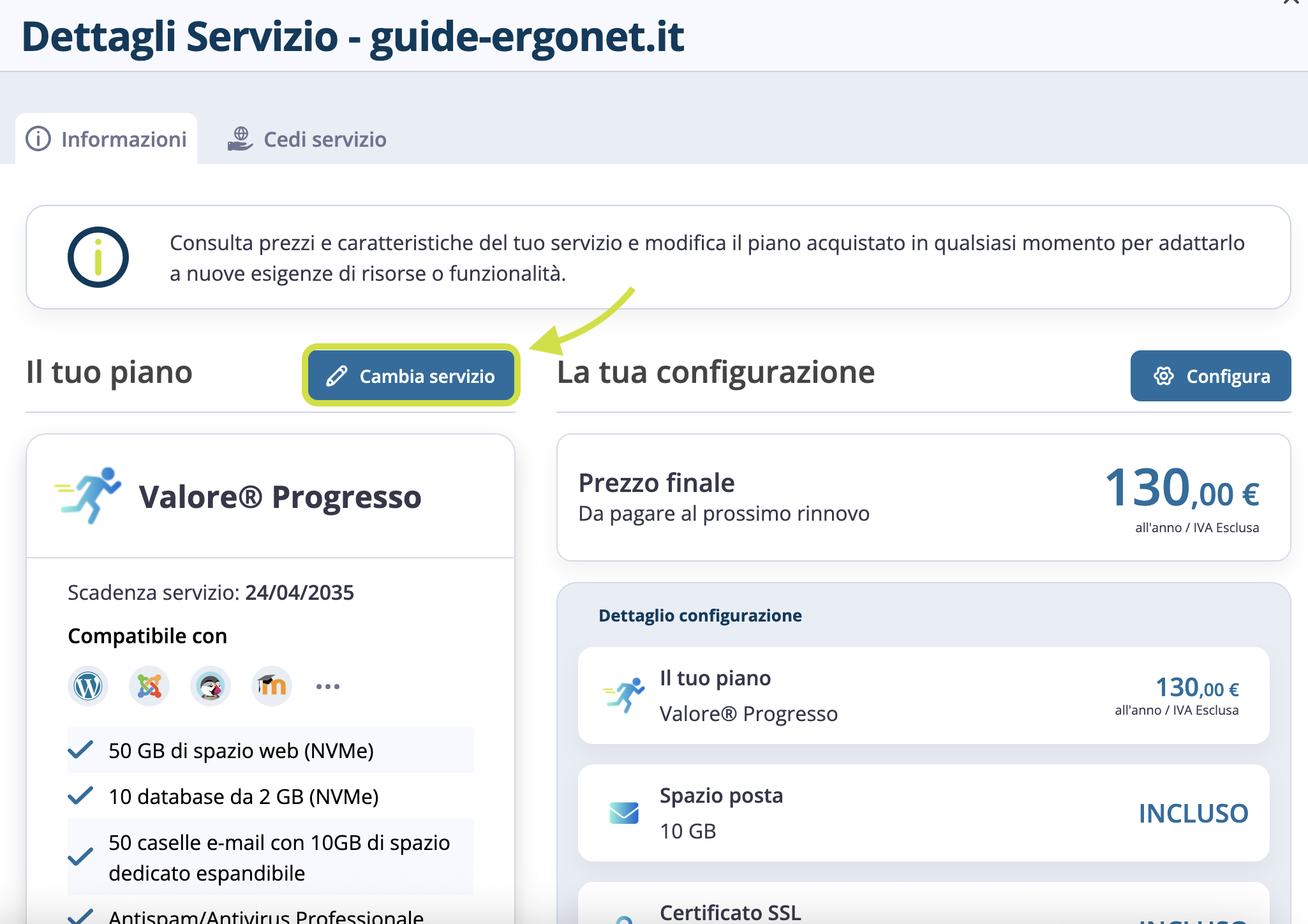Expand more compatible apps via three dots
Viewport: 1308px width, 924px height.
pos(328,687)
